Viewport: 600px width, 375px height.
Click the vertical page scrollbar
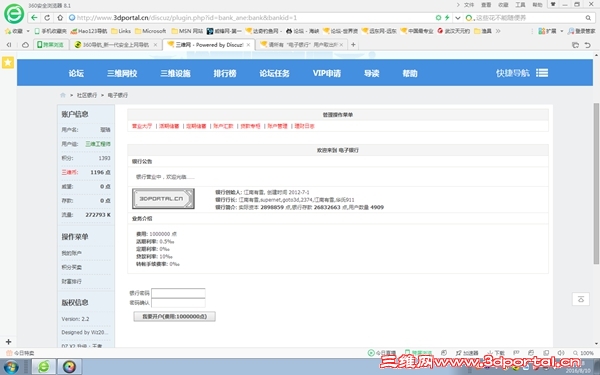click(x=596, y=183)
